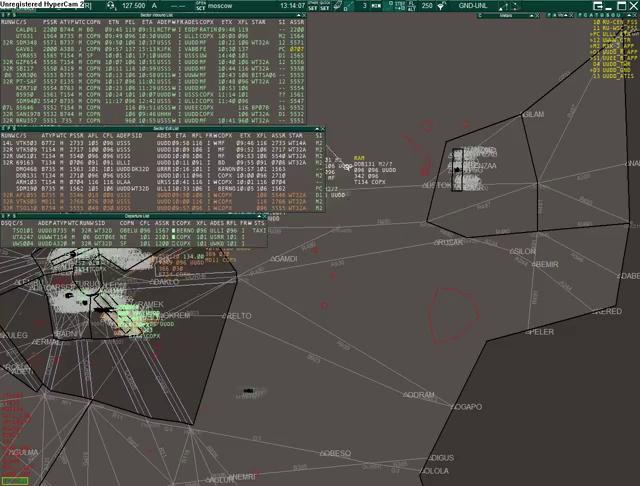
Task: Click the ASSR column header in Inbound List
Action: (297, 22)
